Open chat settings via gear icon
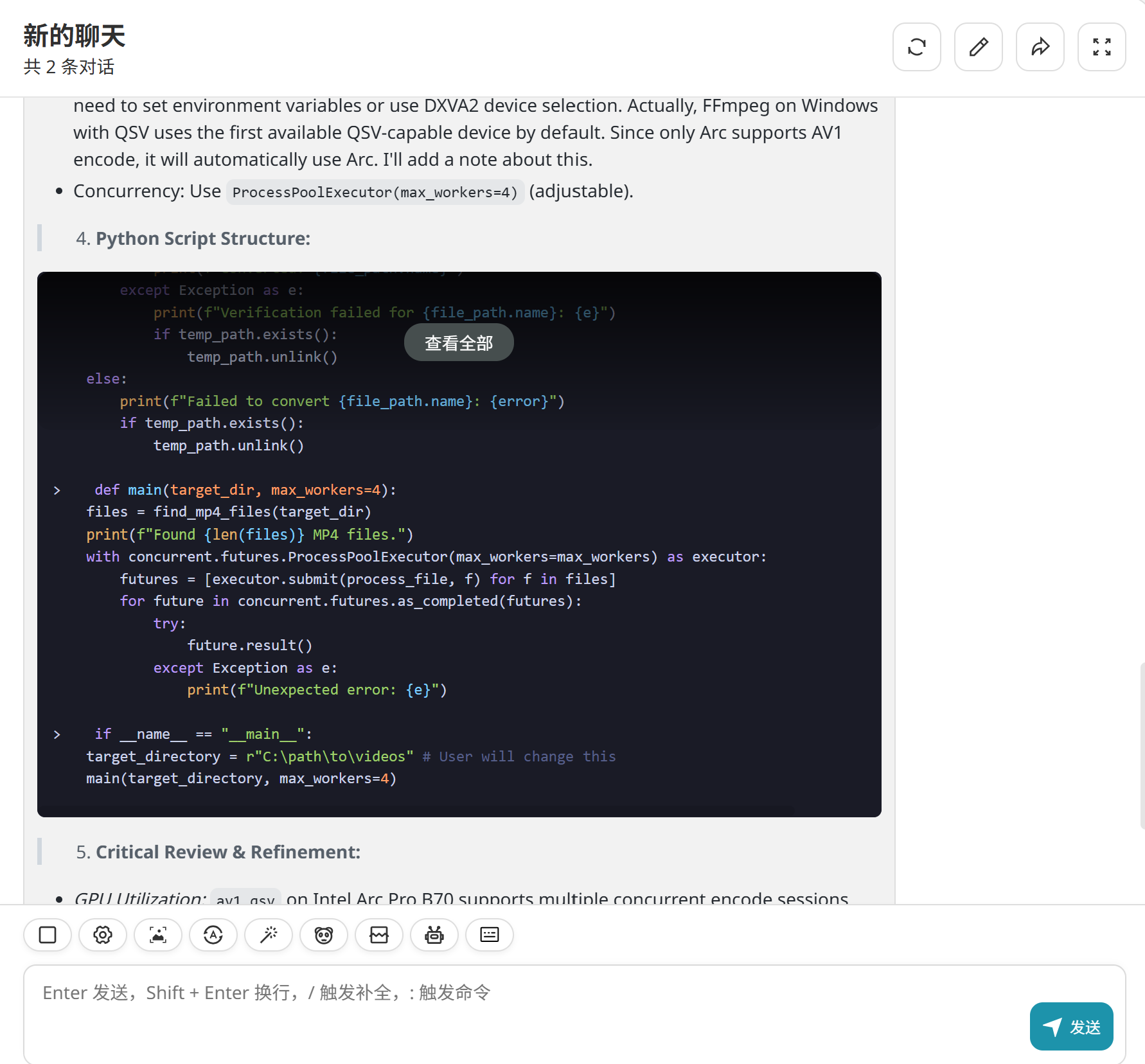Screen dimensions: 1145x1064 tap(103, 935)
